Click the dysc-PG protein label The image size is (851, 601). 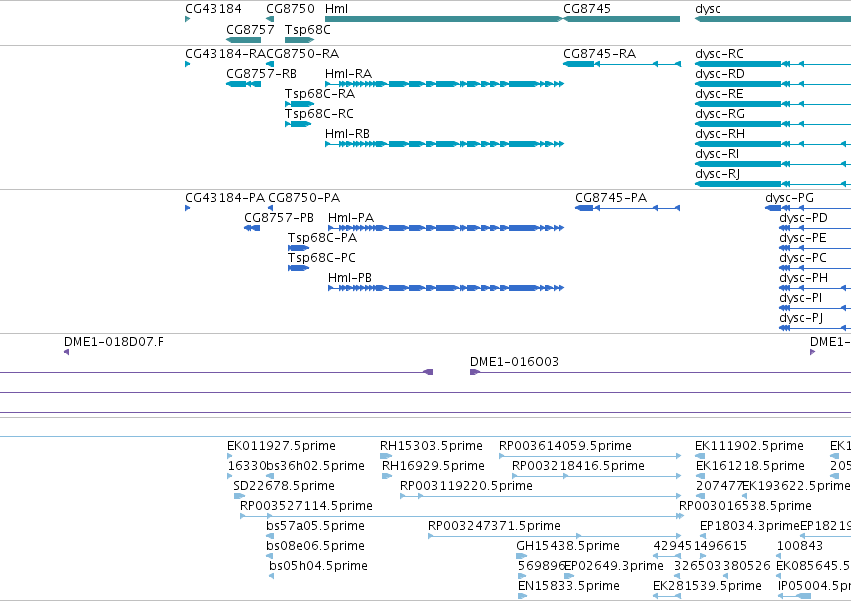pyautogui.click(x=790, y=198)
